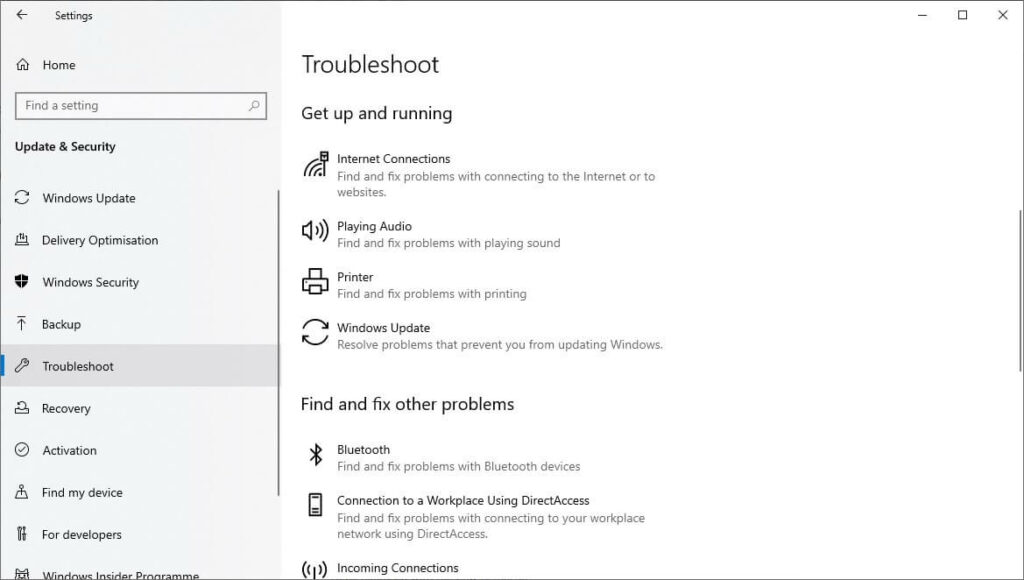Select Backup in the sidebar
The image size is (1024, 580).
click(61, 324)
